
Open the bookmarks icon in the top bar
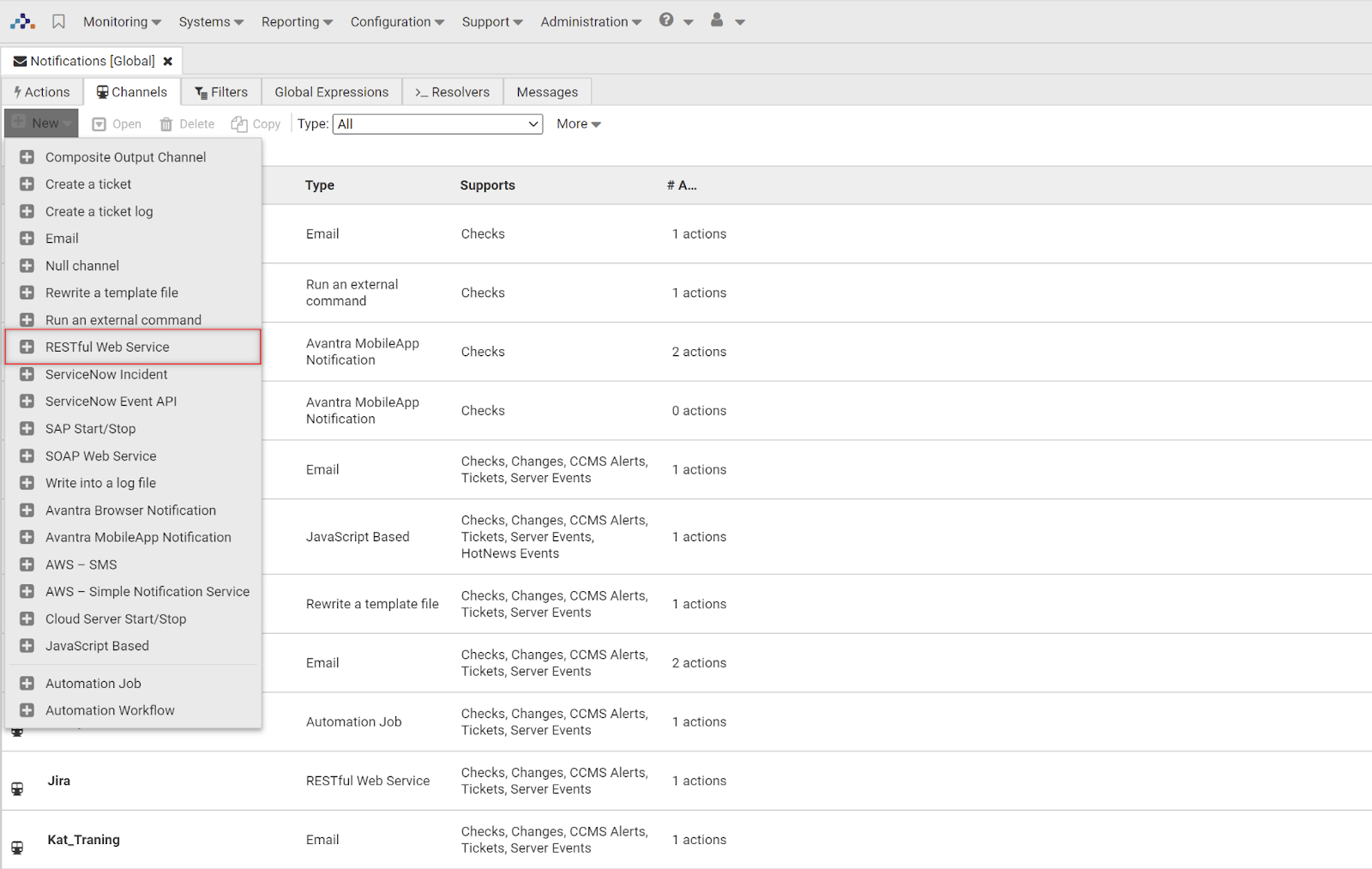[57, 21]
